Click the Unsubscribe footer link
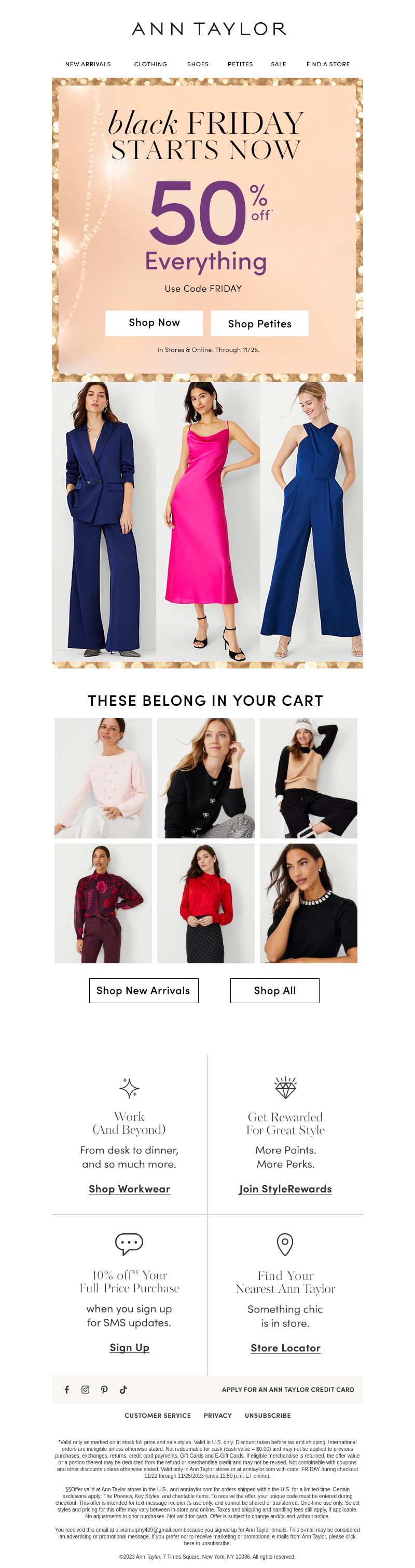This screenshot has width=415, height=1568. pos(268,1415)
